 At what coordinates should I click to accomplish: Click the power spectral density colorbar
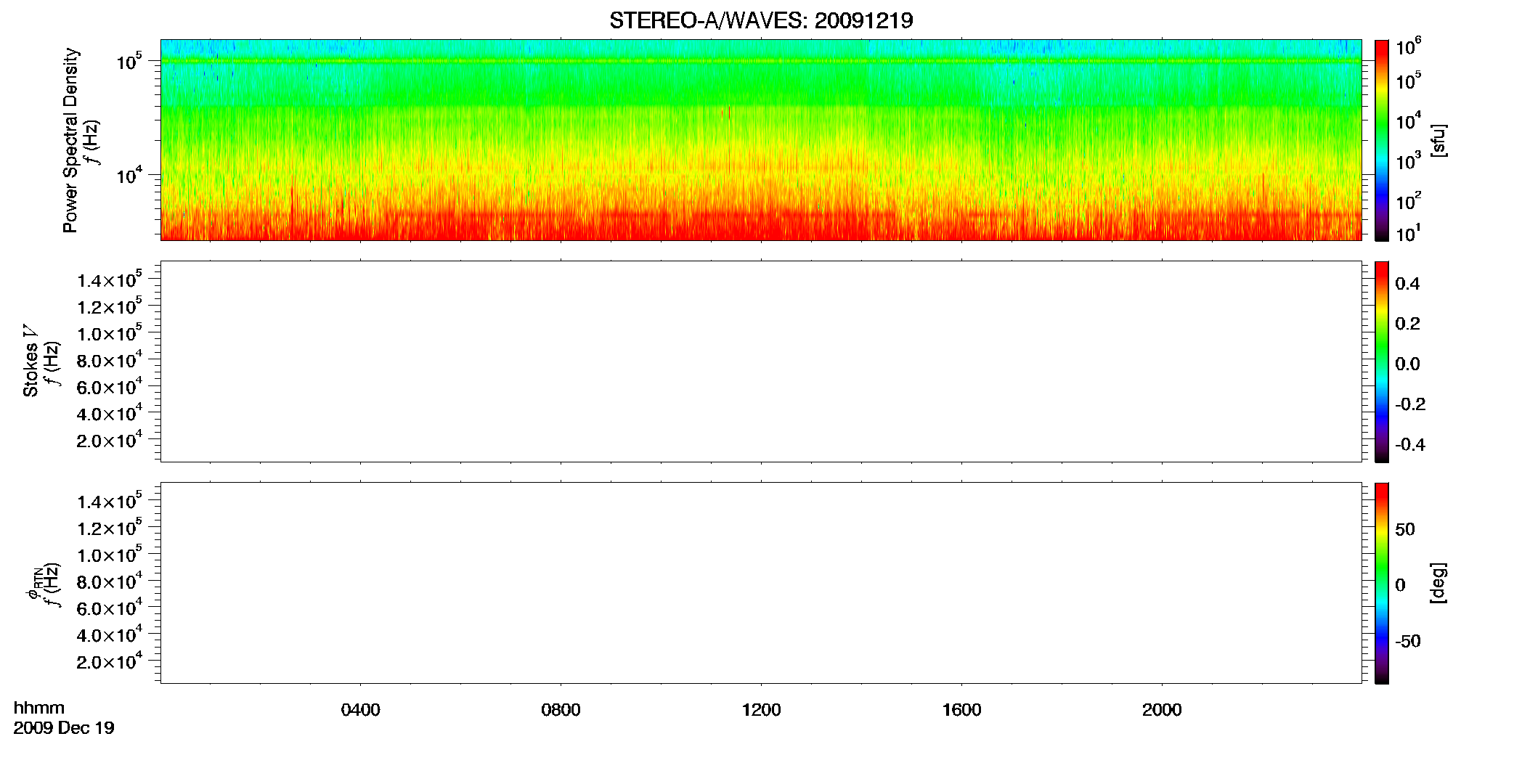[1382, 140]
